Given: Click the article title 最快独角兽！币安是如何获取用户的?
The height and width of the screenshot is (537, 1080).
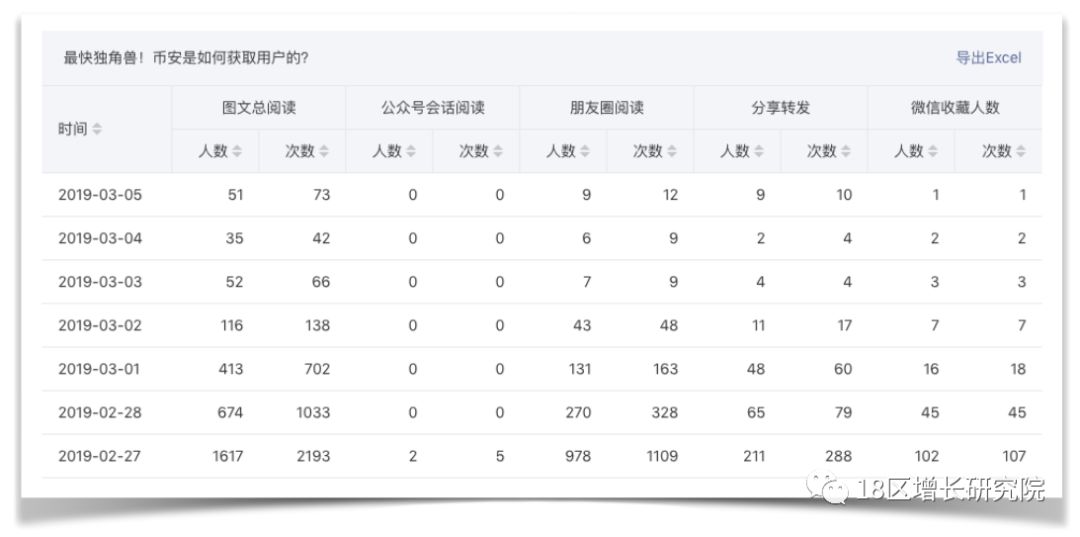Looking at the screenshot, I should 186,58.
